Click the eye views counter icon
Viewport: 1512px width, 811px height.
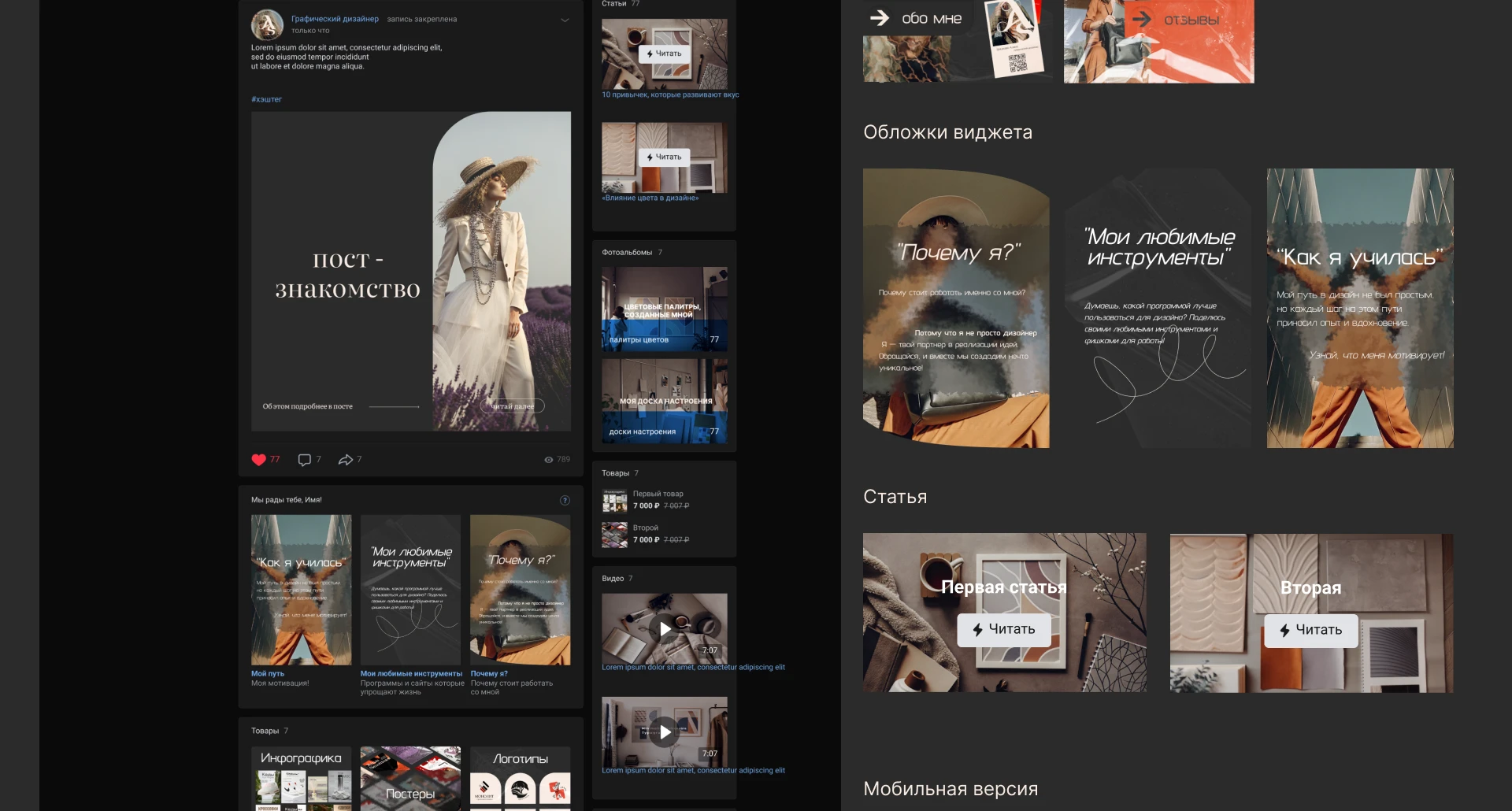click(549, 460)
